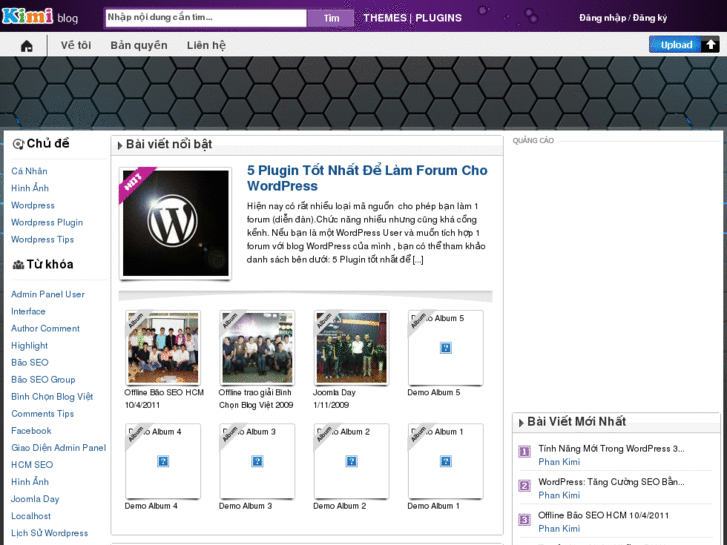Click the Facebook tag
The height and width of the screenshot is (545, 727).
tap(31, 430)
